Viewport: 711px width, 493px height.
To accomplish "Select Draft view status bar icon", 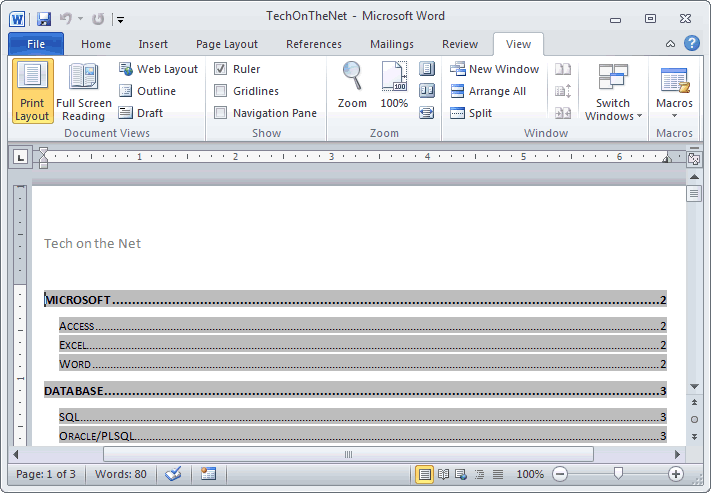I will click(x=497, y=474).
